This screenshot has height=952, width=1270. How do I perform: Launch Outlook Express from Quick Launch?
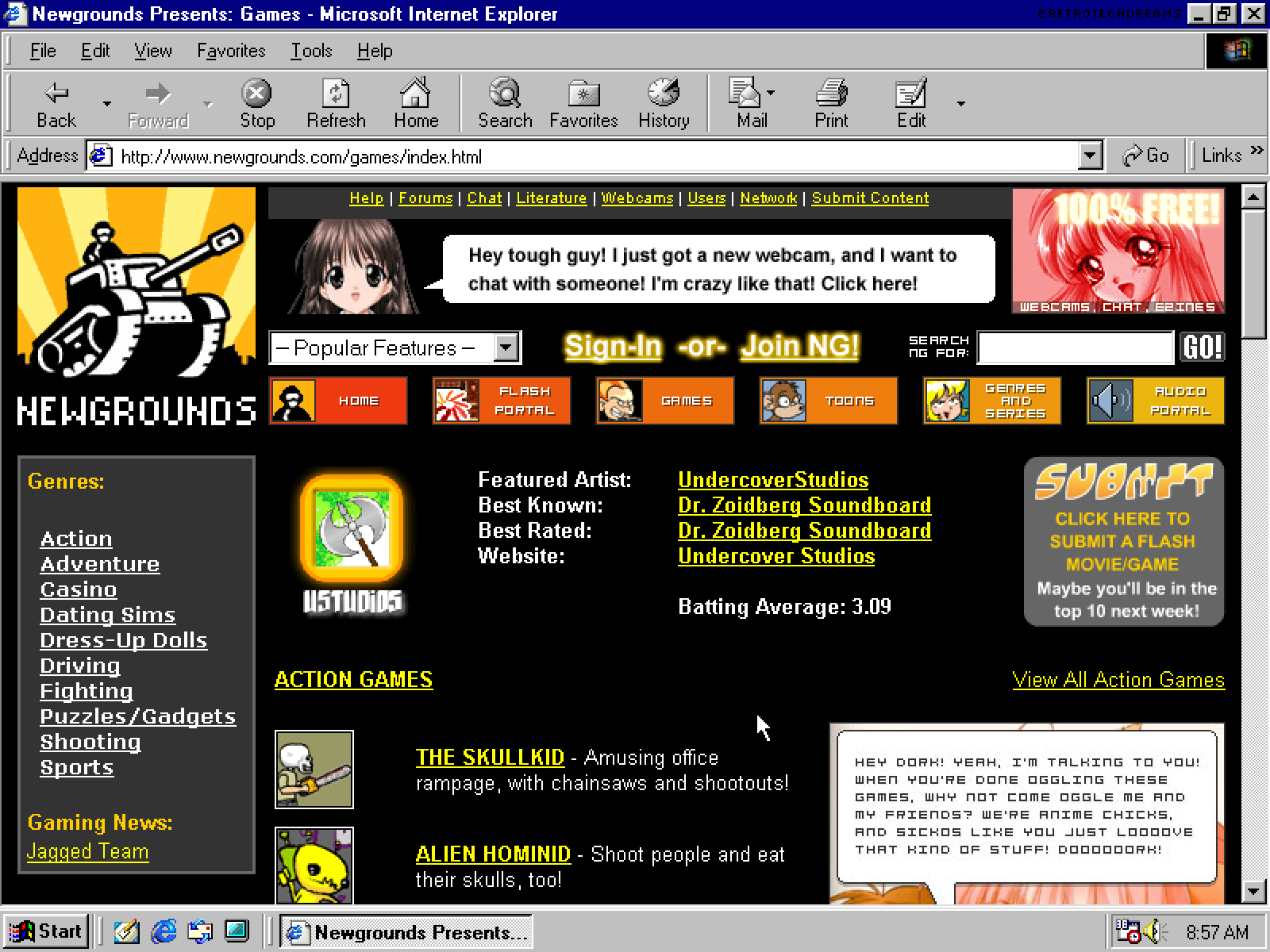pos(200,931)
